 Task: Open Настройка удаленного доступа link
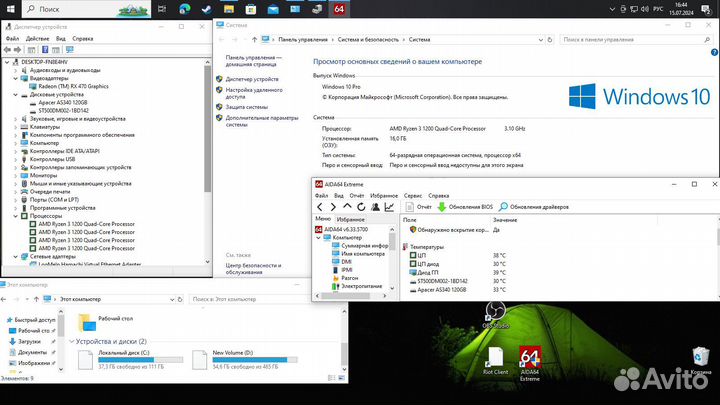[x=254, y=93]
